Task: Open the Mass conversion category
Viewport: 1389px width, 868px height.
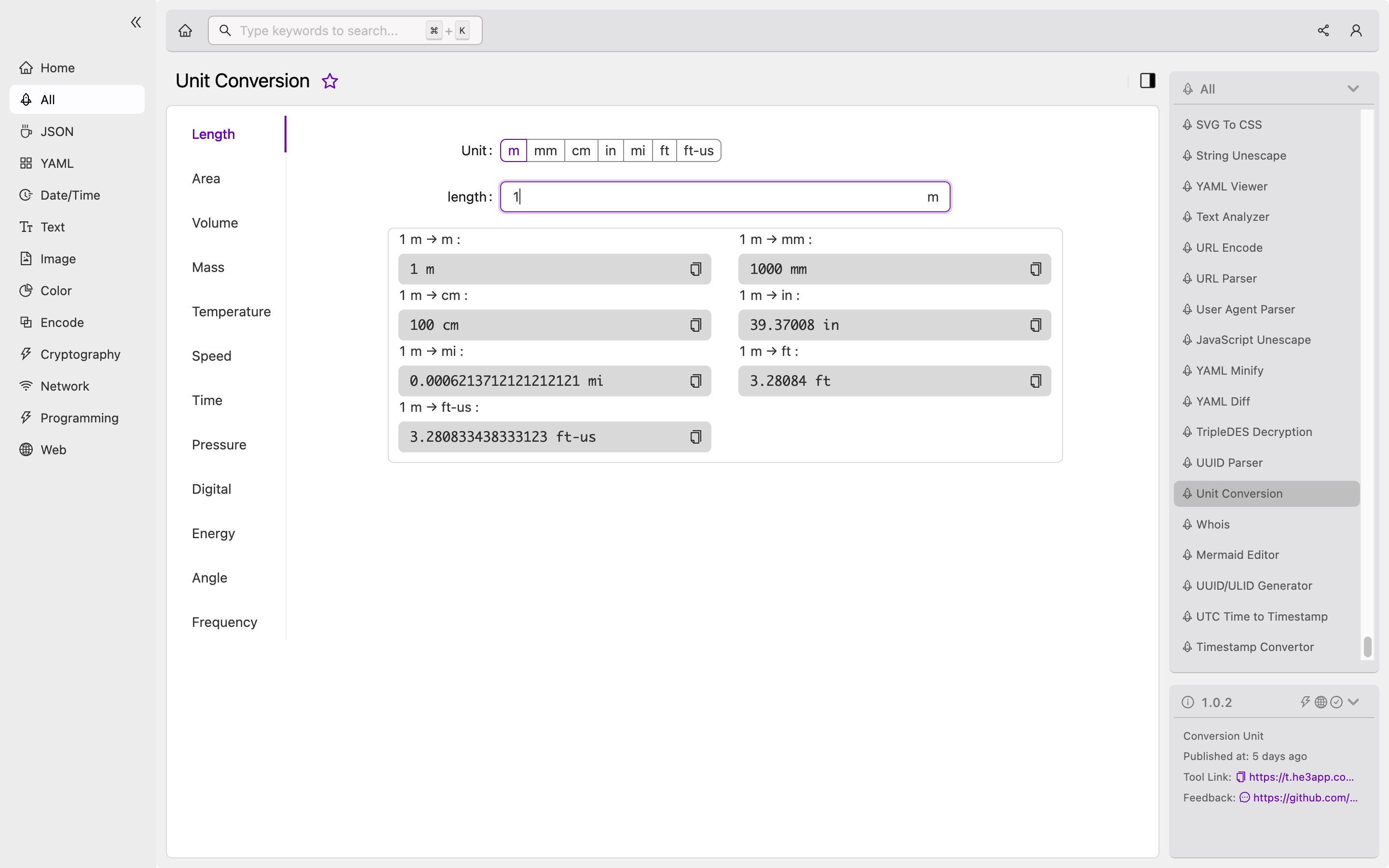Action: 207,266
